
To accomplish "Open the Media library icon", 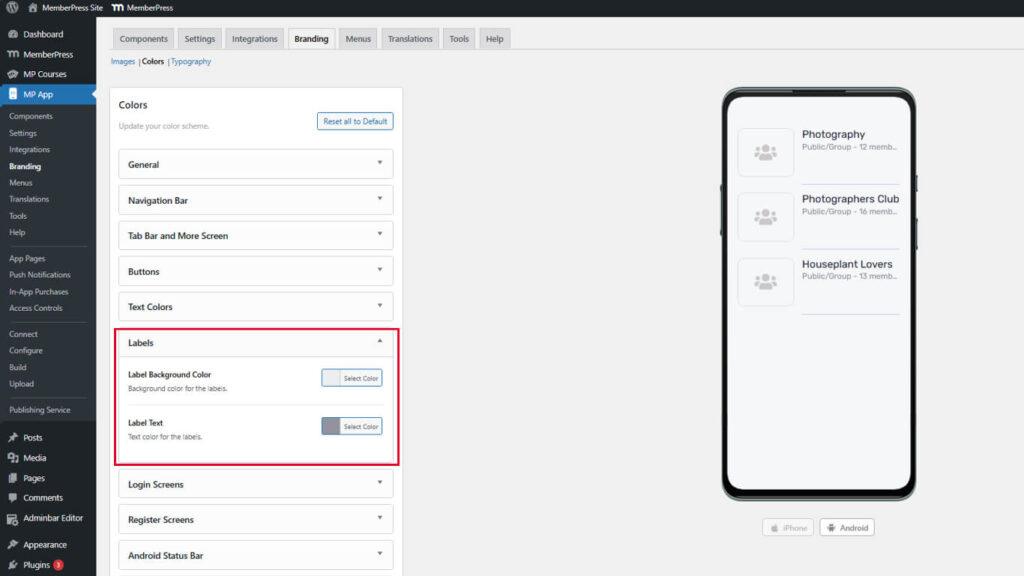I will tap(12, 458).
